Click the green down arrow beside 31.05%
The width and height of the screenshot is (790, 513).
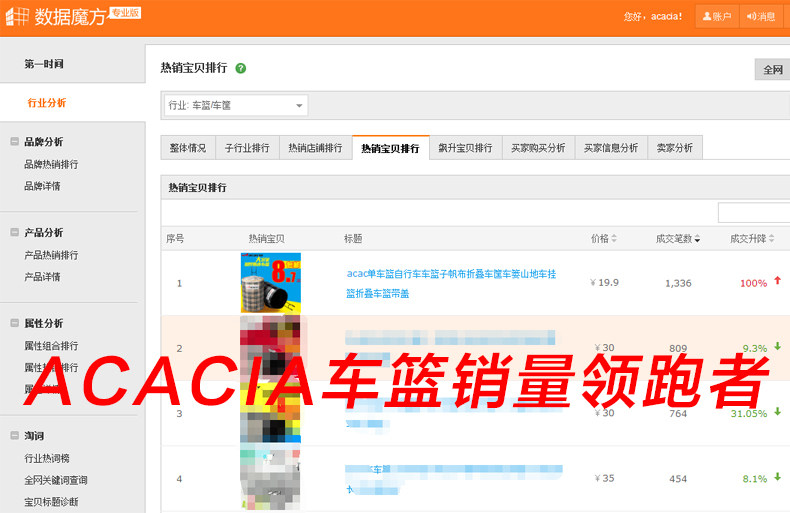[x=777, y=412]
